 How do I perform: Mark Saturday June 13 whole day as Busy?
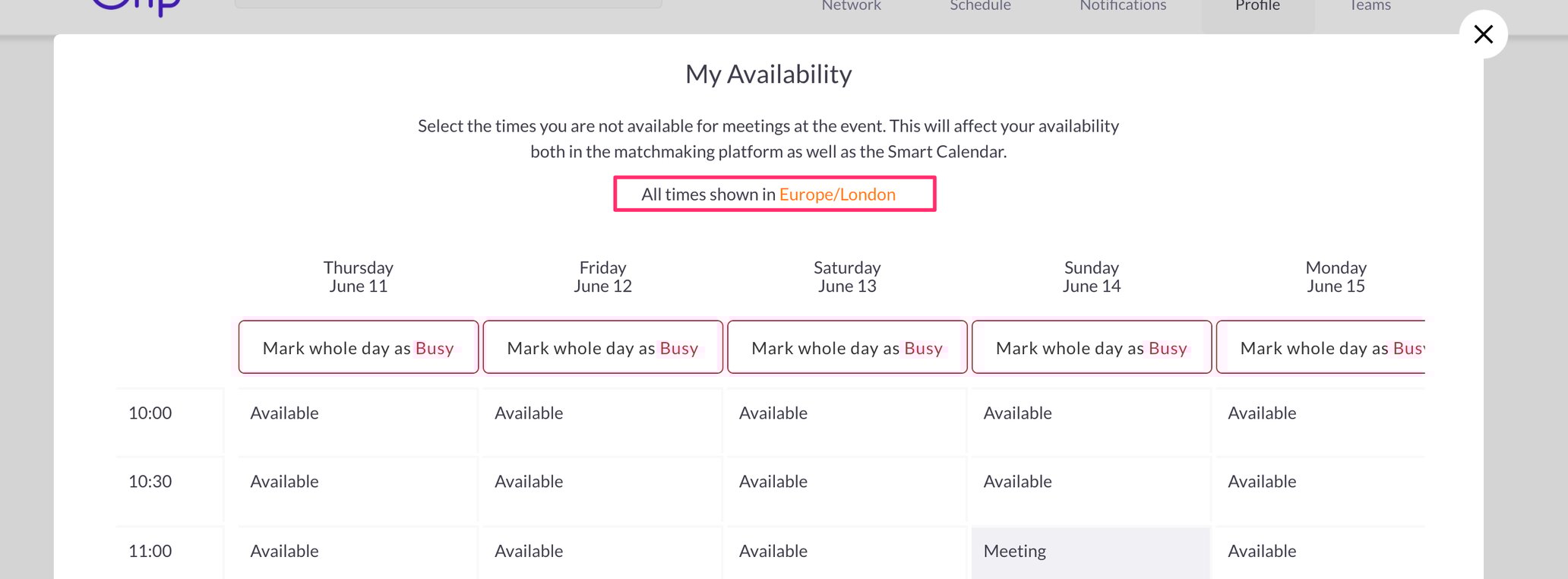(847, 347)
